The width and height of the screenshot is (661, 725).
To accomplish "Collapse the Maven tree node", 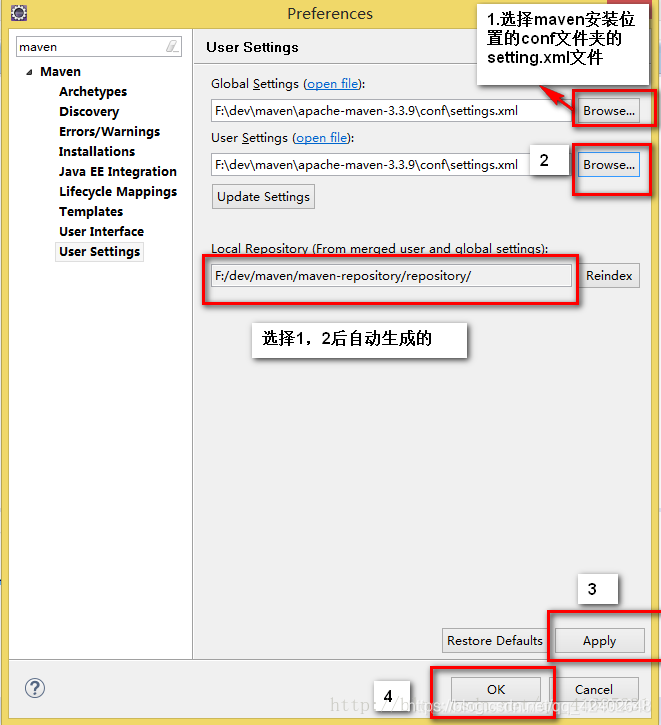I will point(30,72).
